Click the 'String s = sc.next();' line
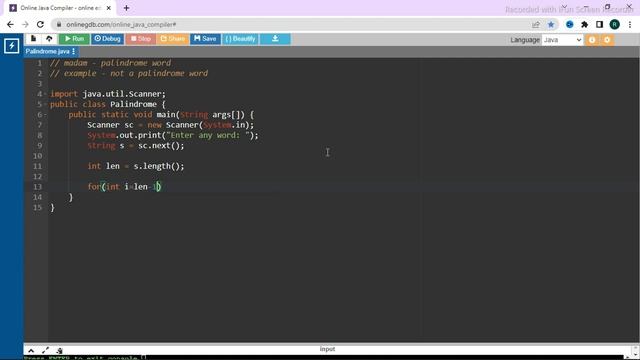Screen dimensions: 640x360 click(x=136, y=145)
